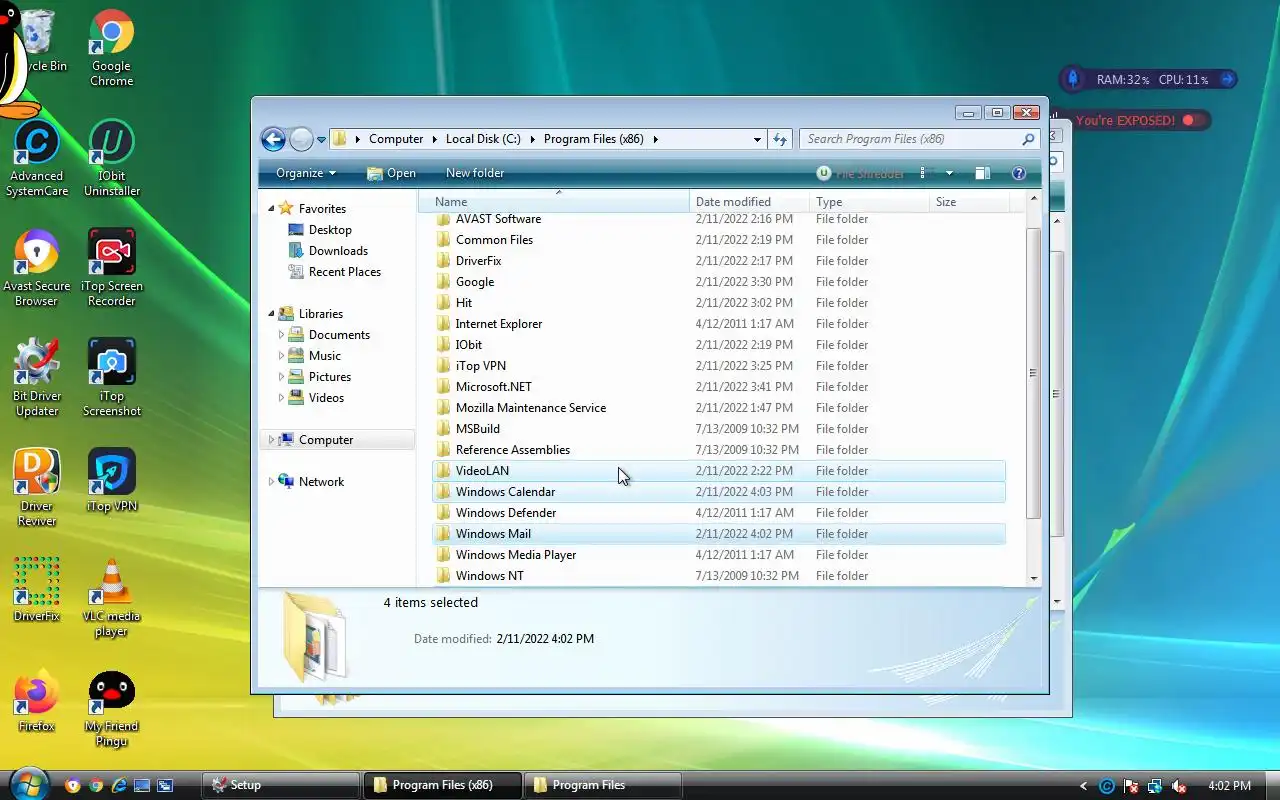Open Avast Secure Browser desktop icon
The height and width of the screenshot is (800, 1280).
pos(37,268)
